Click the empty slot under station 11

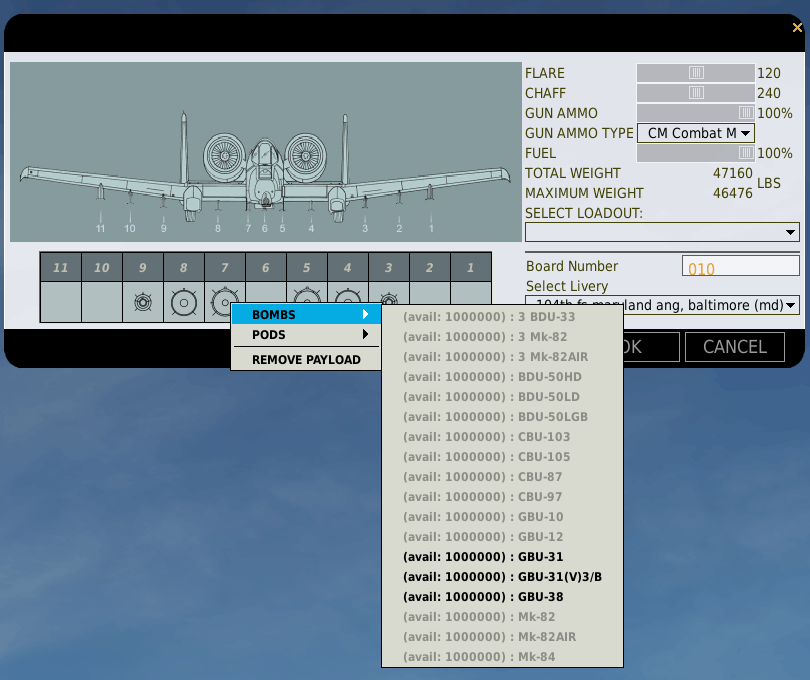[x=61, y=301]
